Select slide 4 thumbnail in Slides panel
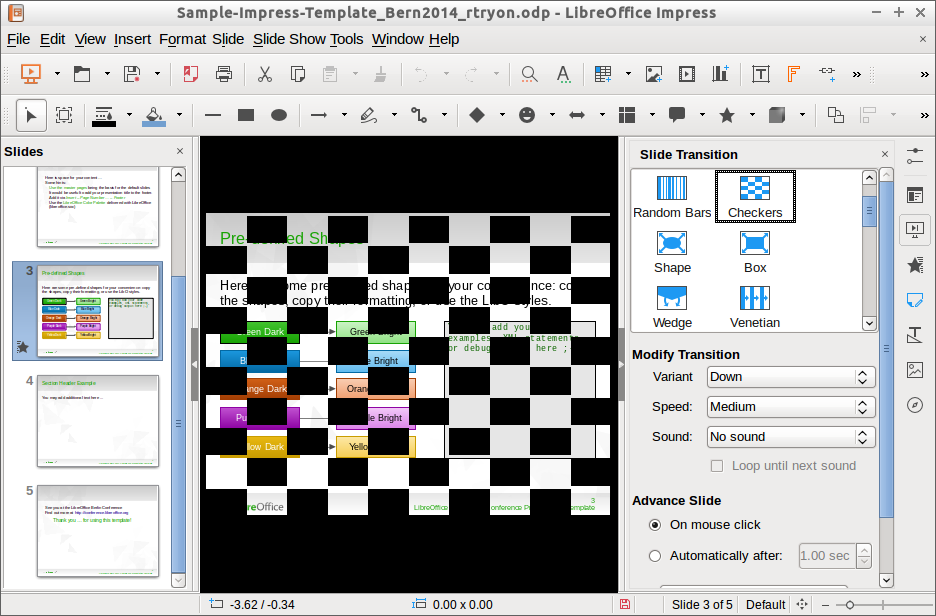The image size is (936, 616). [x=98, y=420]
